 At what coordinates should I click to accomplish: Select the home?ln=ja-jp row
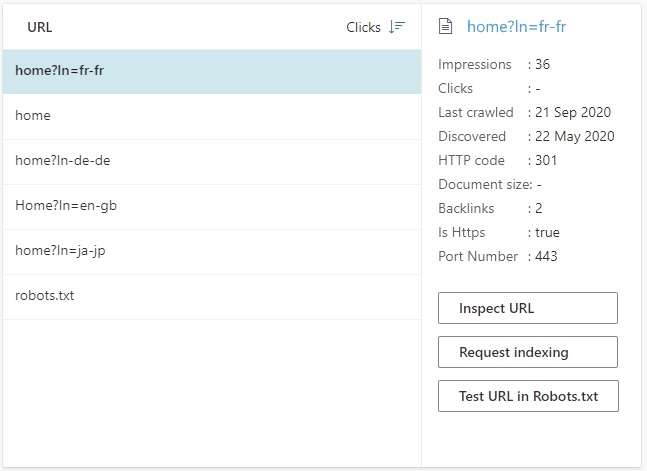(212, 252)
